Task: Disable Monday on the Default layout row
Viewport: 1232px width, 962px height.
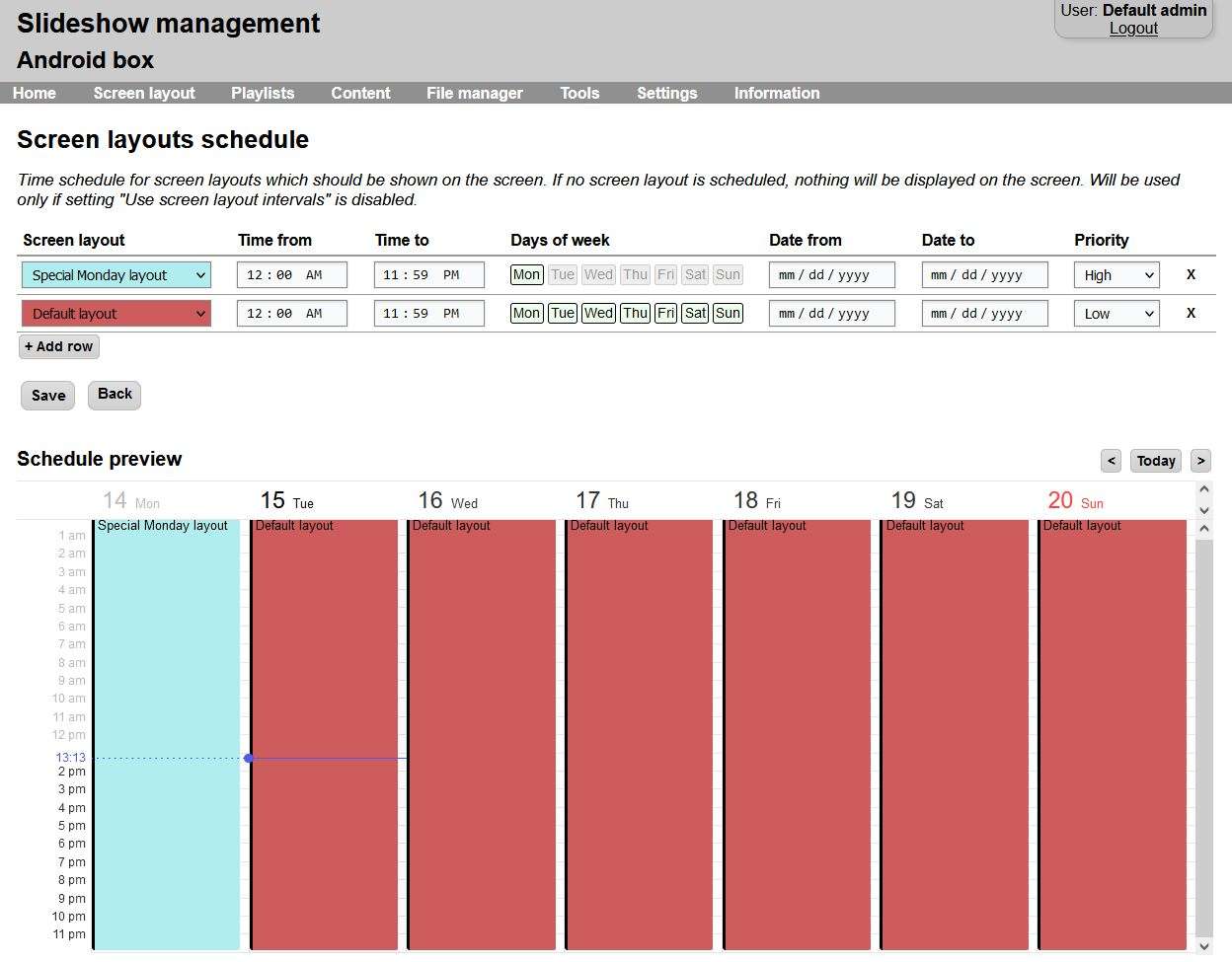Action: pos(526,313)
